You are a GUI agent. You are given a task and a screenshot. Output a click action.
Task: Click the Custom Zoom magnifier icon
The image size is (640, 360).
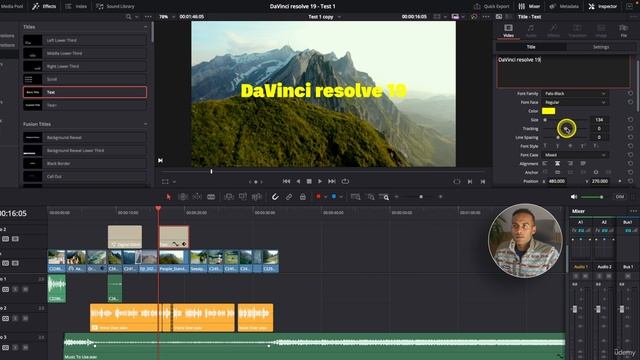384,197
